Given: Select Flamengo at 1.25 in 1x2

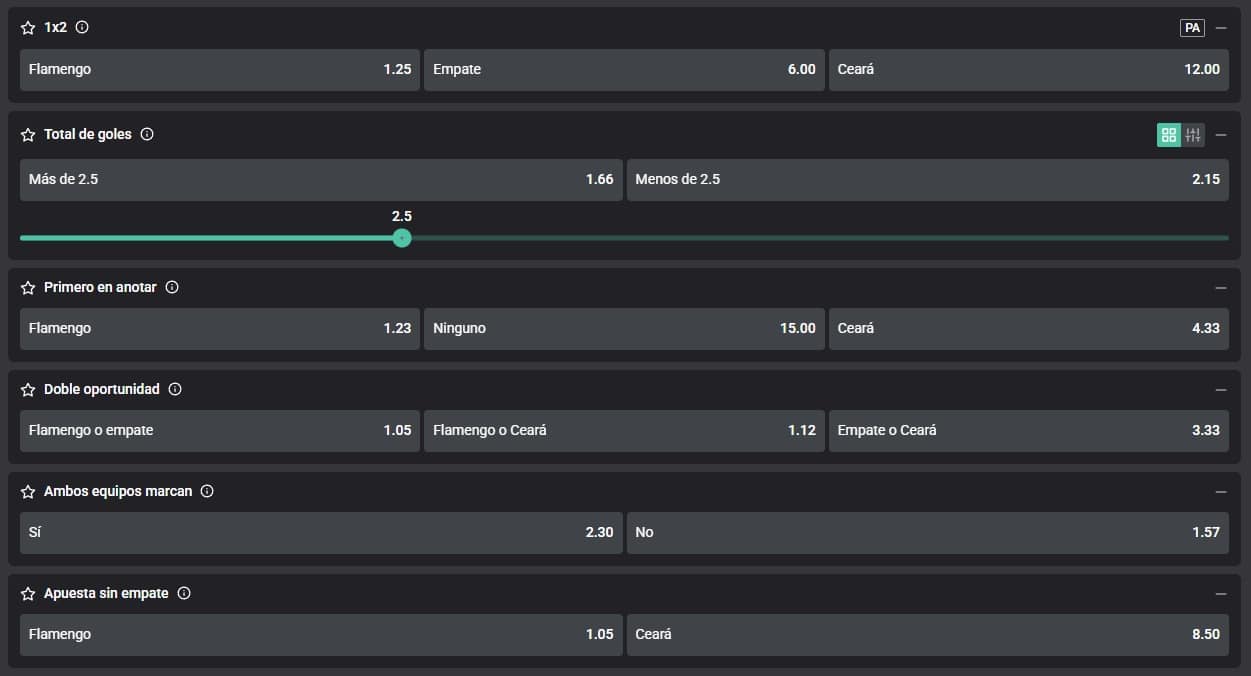Looking at the screenshot, I should (x=220, y=70).
